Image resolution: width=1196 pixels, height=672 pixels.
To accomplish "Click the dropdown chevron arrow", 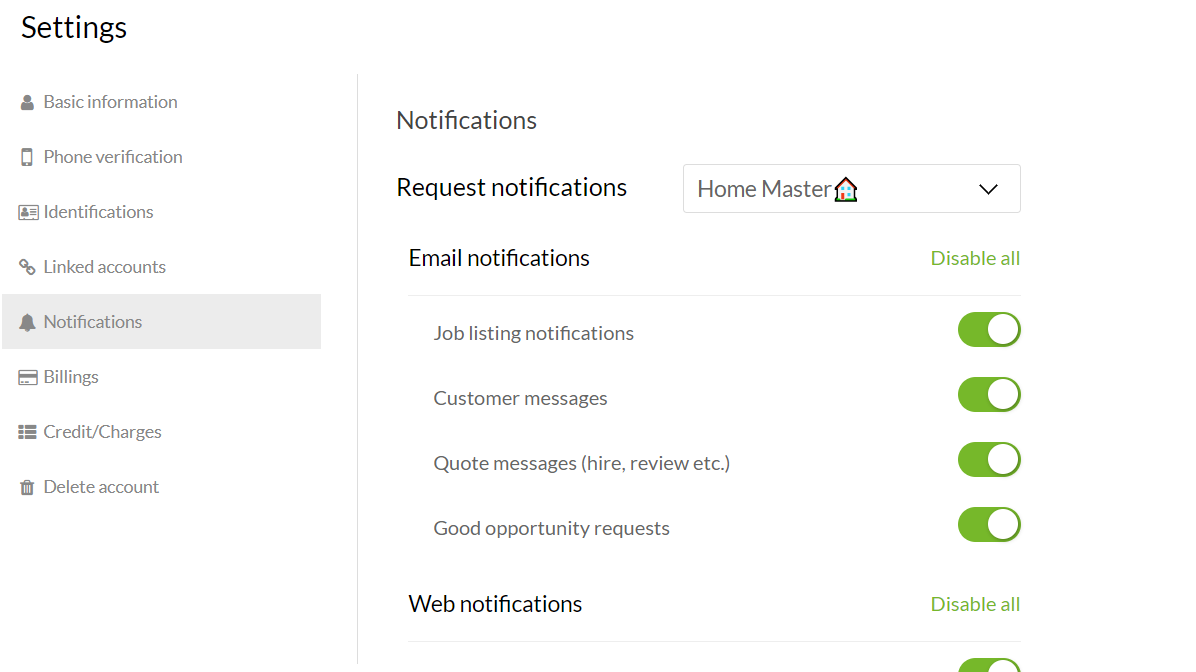I will pyautogui.click(x=988, y=189).
